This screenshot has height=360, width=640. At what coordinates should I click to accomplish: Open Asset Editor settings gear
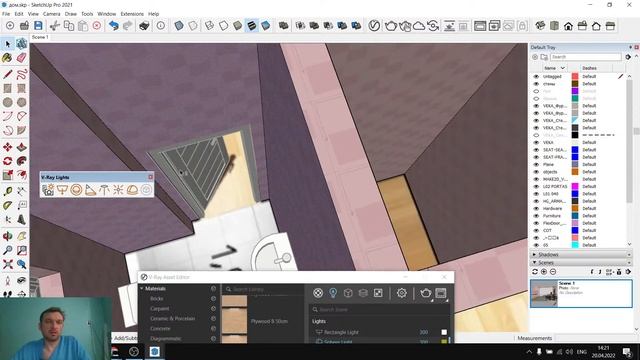(x=402, y=293)
